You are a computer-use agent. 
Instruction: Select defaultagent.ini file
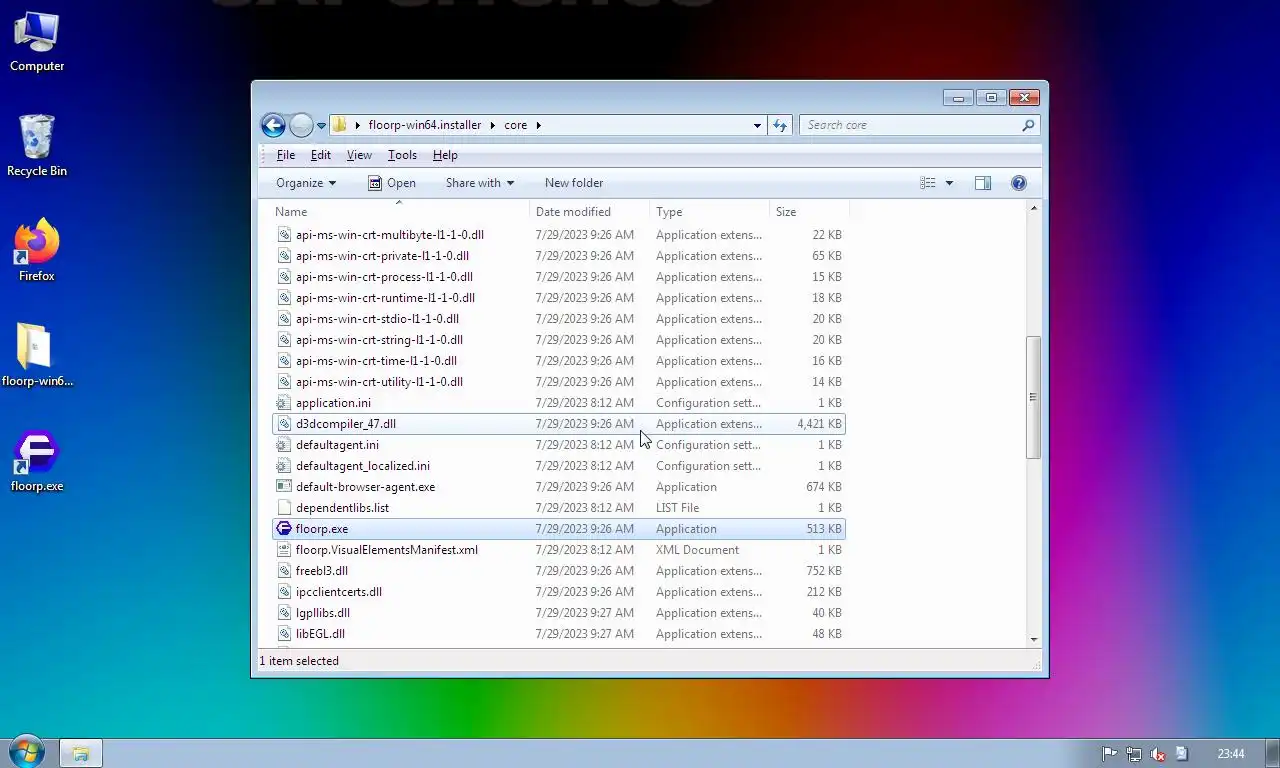(x=559, y=445)
